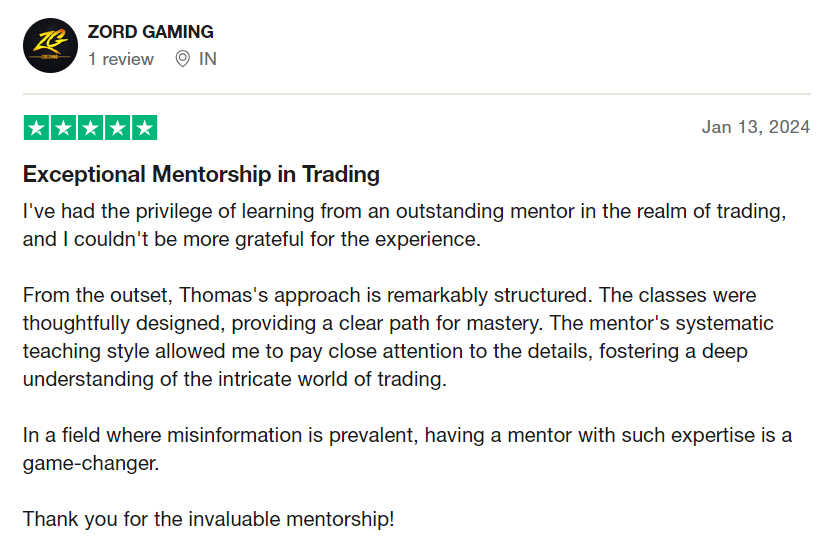The height and width of the screenshot is (543, 830).
Task: Open the "Exceptional Mentorship in Trading" review title
Action: (x=201, y=174)
